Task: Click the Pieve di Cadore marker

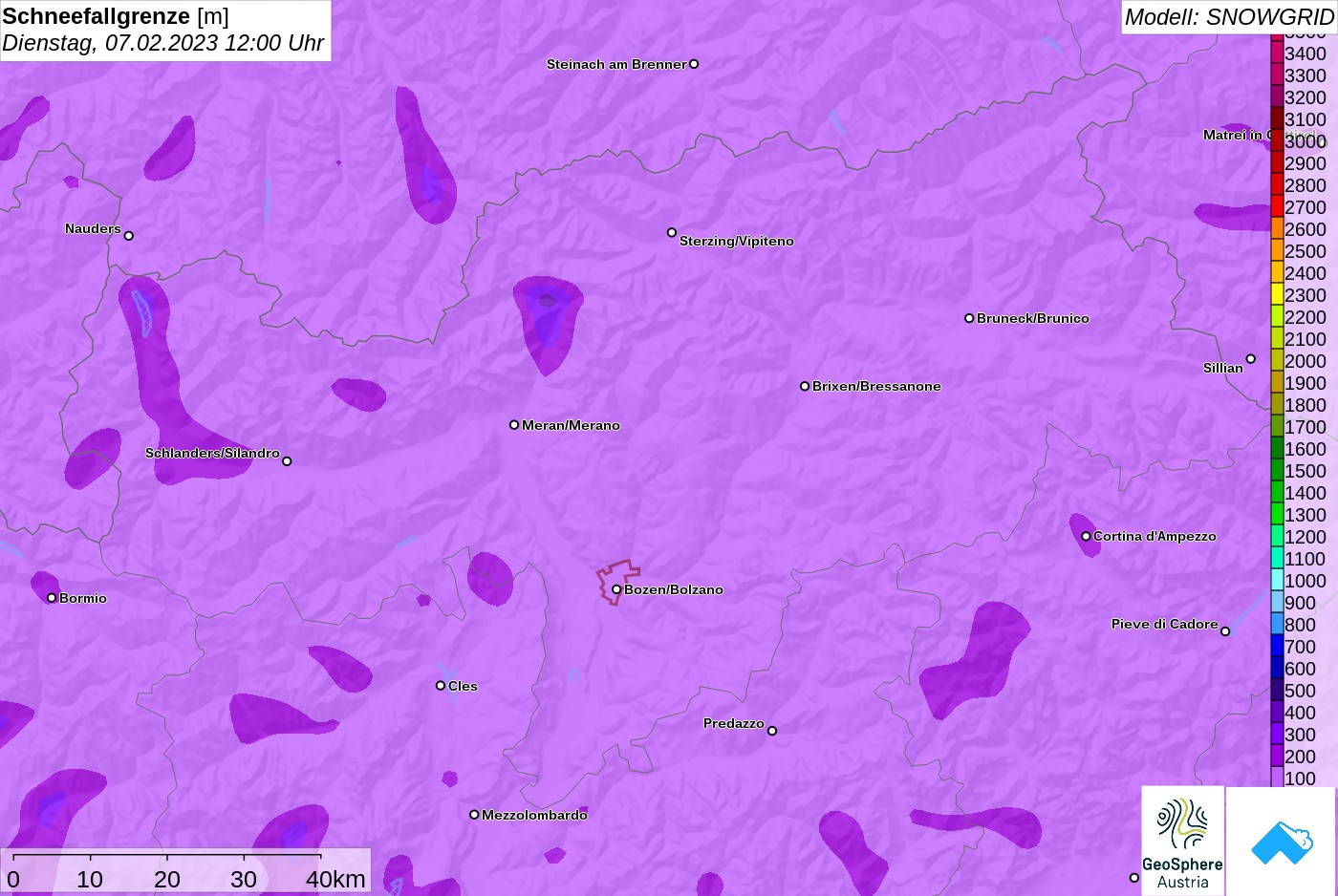Action: pyautogui.click(x=1225, y=631)
